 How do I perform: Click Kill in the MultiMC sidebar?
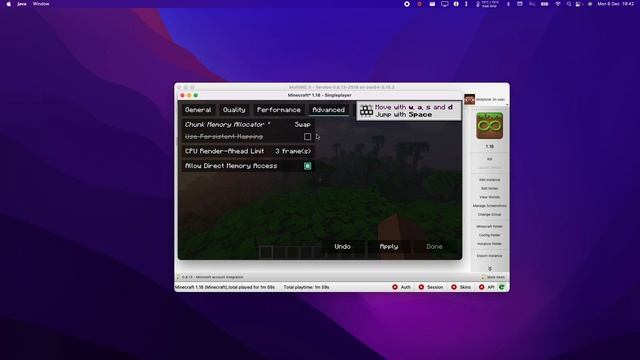pos(489,159)
